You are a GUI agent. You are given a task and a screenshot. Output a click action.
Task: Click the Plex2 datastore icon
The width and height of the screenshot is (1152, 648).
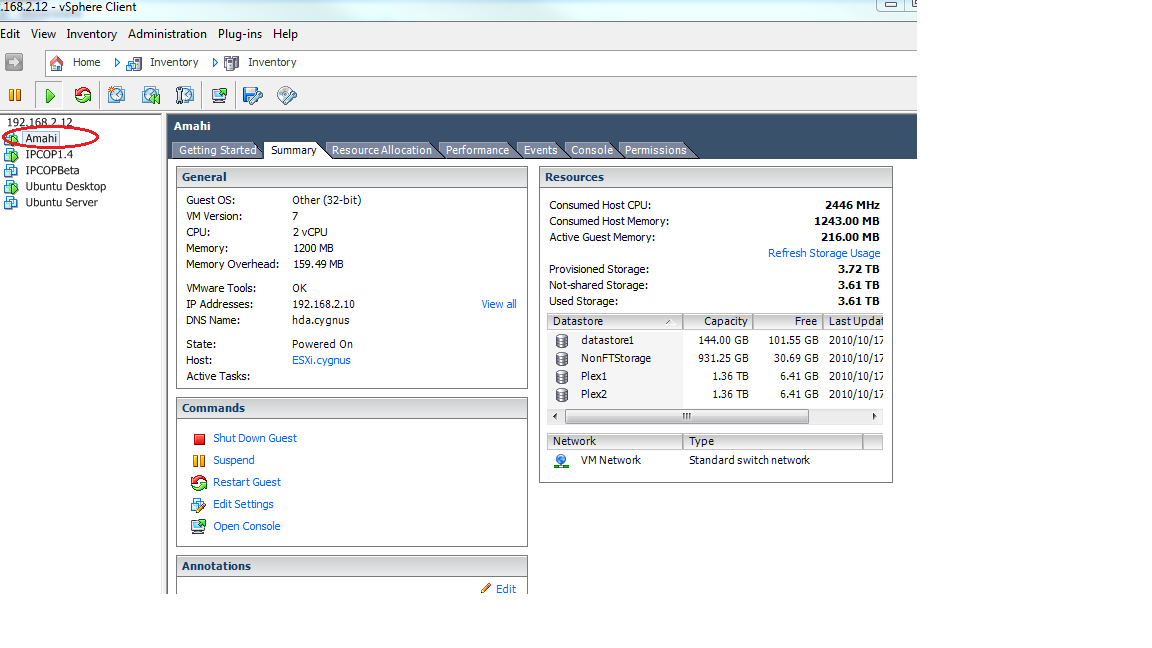[562, 395]
